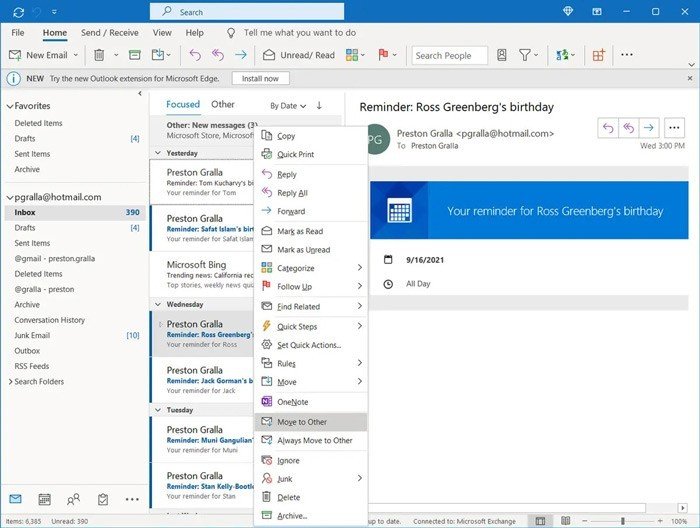Viewport: 700px width, 528px height.
Task: Click the Address Book icon
Action: pos(500,55)
